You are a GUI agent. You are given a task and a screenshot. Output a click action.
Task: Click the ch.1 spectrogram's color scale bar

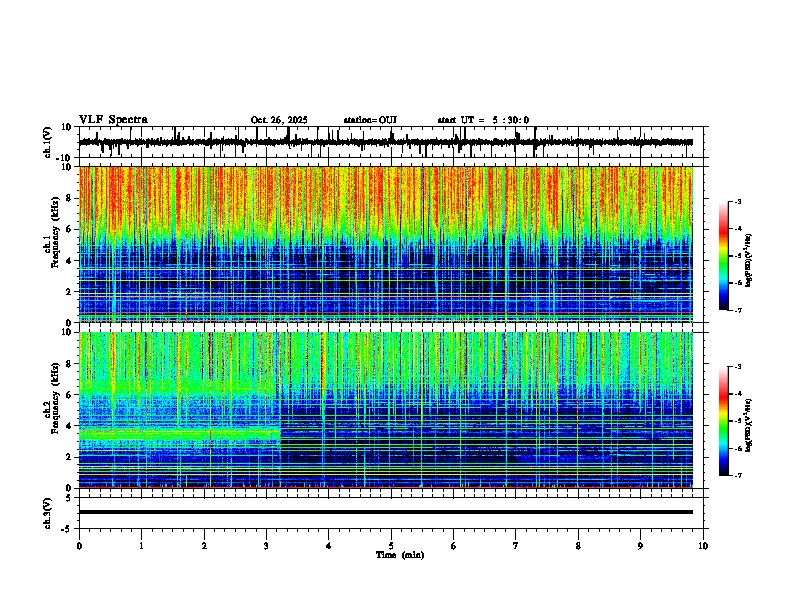click(724, 256)
